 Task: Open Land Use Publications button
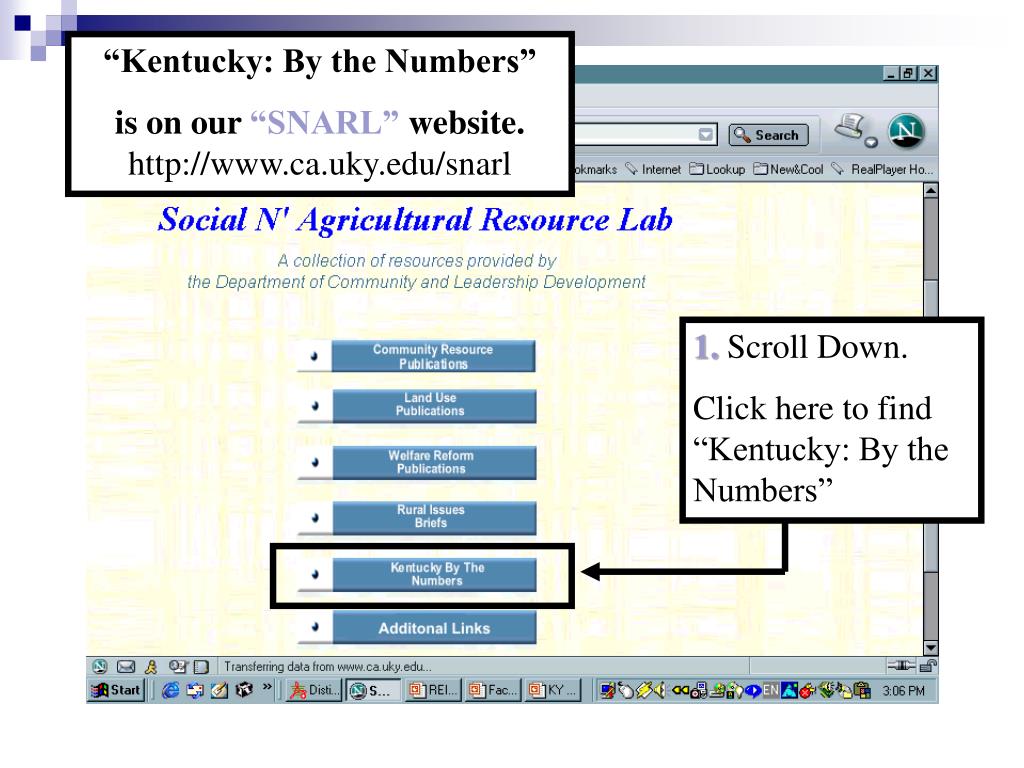pyautogui.click(x=434, y=406)
